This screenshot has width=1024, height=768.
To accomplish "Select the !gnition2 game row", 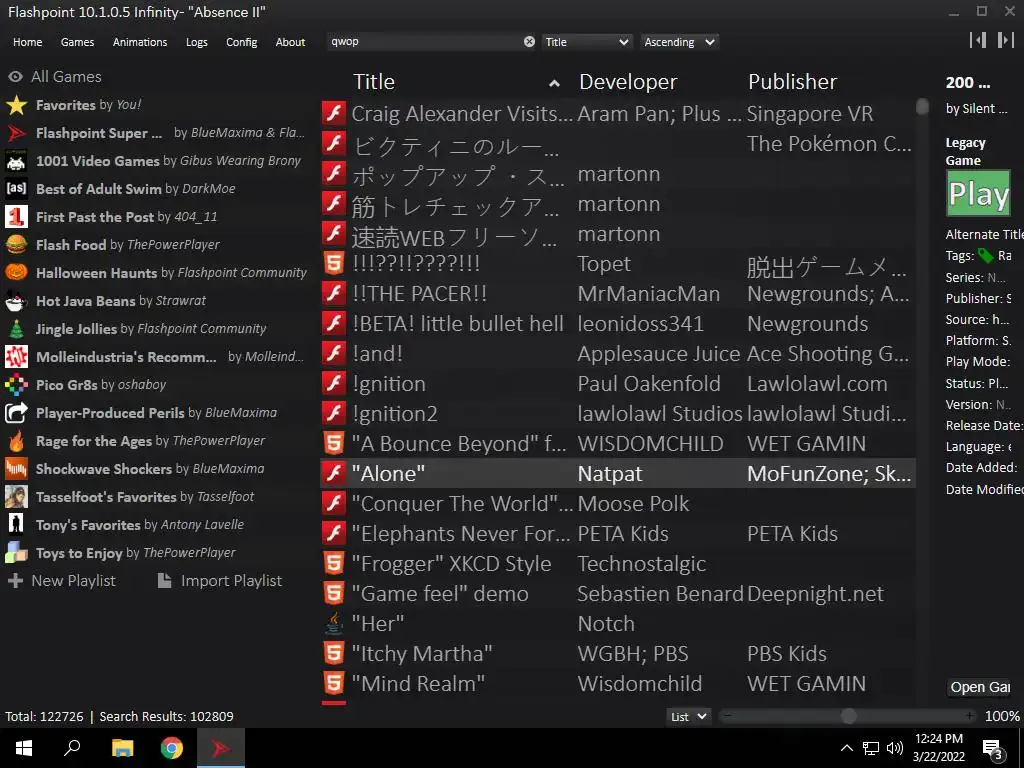I will 618,414.
